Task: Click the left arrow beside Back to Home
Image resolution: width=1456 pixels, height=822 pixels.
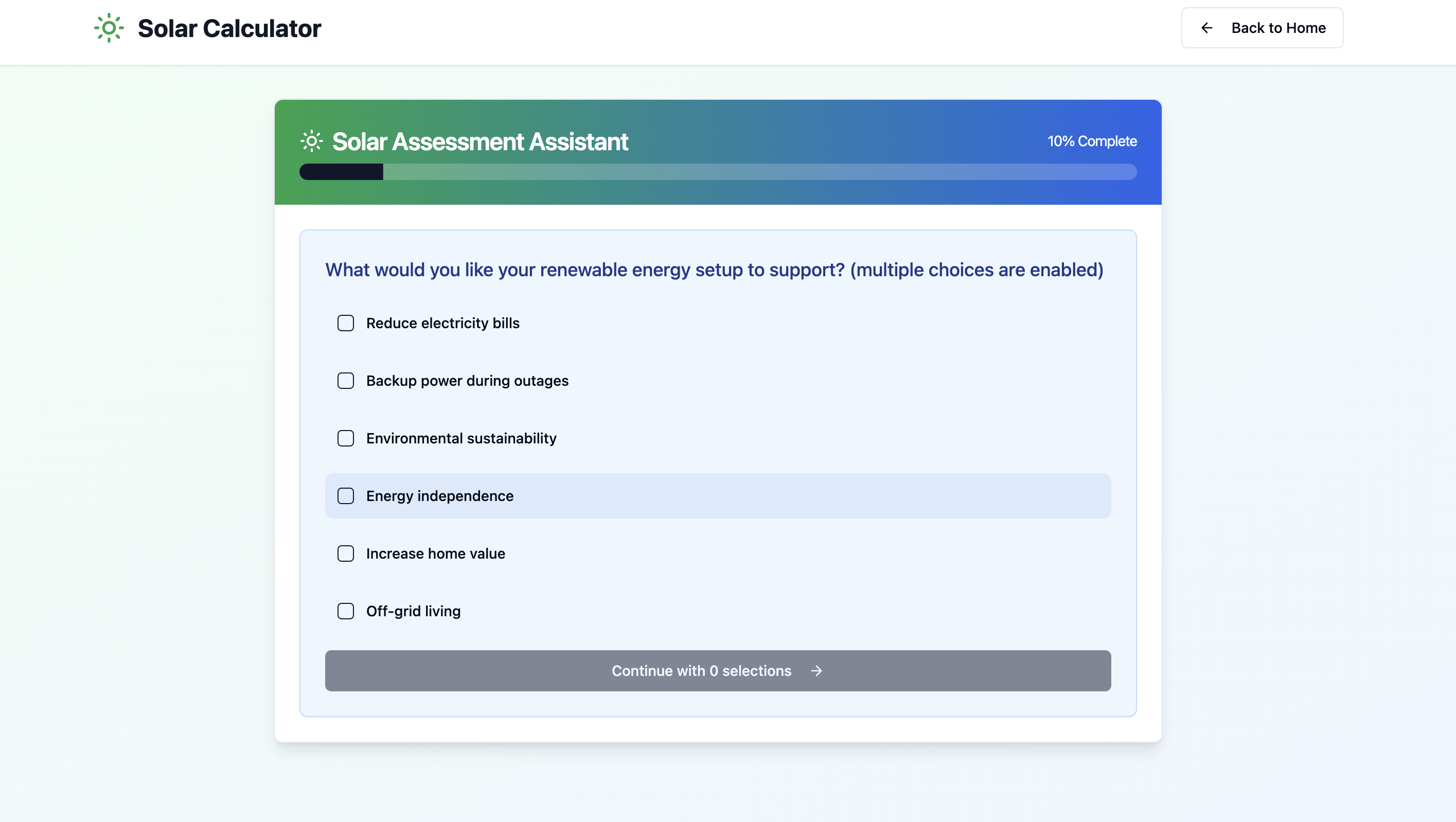Action: pos(1207,28)
